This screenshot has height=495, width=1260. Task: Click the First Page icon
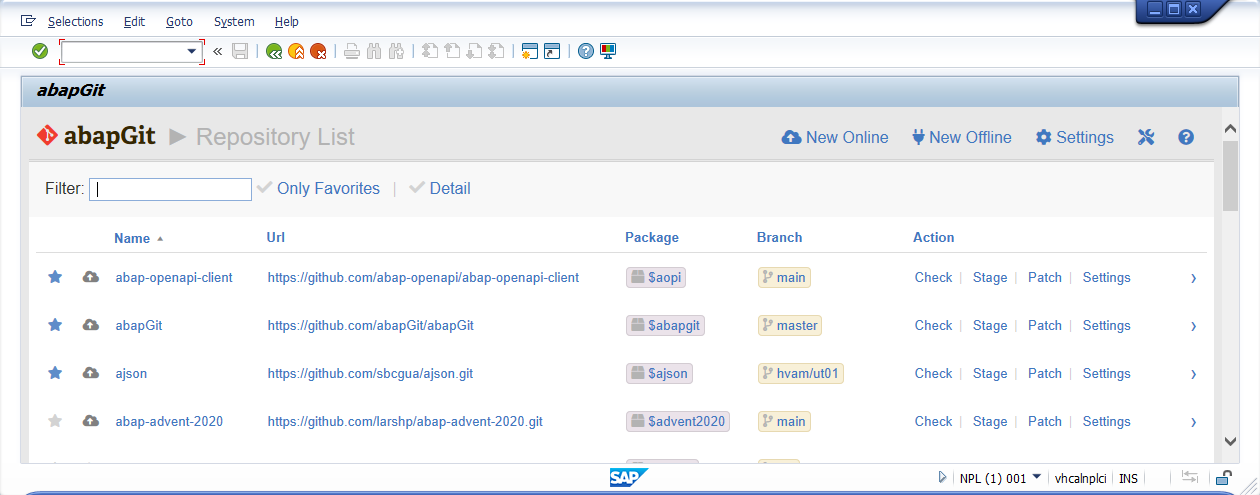coord(430,51)
